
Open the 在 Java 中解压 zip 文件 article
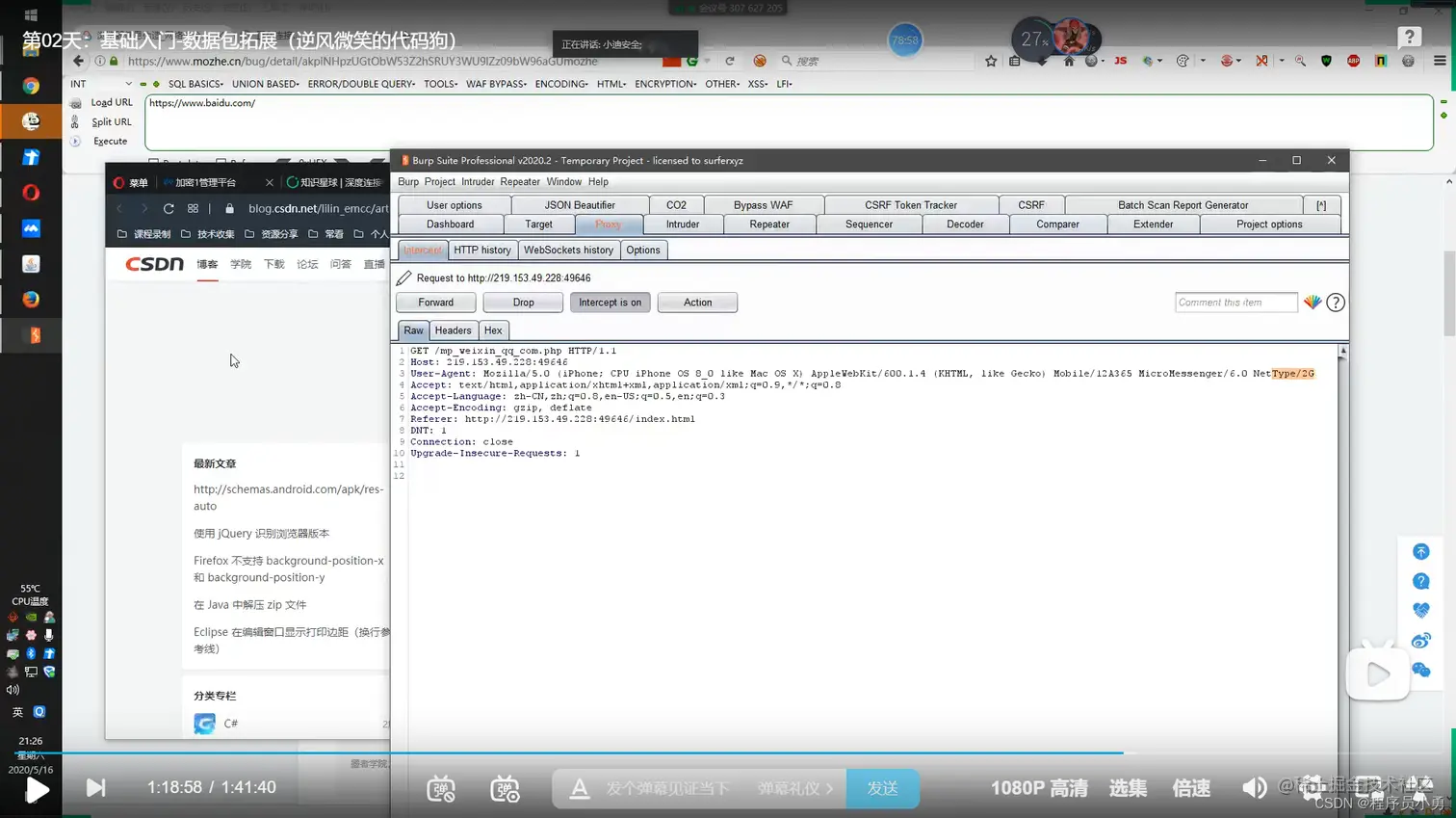pos(249,605)
